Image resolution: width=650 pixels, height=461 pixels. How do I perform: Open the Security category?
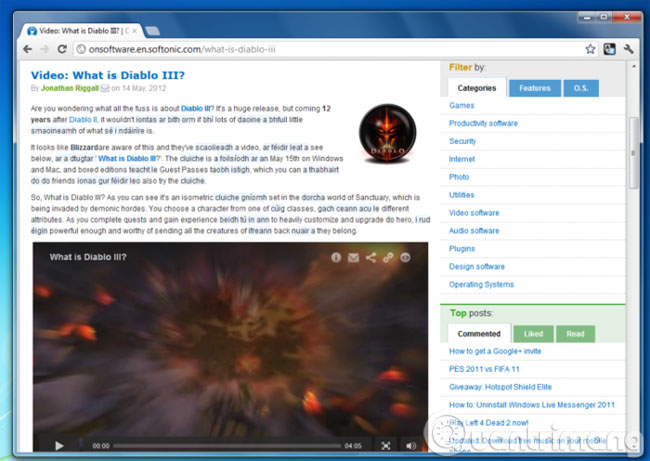pyautogui.click(x=462, y=141)
